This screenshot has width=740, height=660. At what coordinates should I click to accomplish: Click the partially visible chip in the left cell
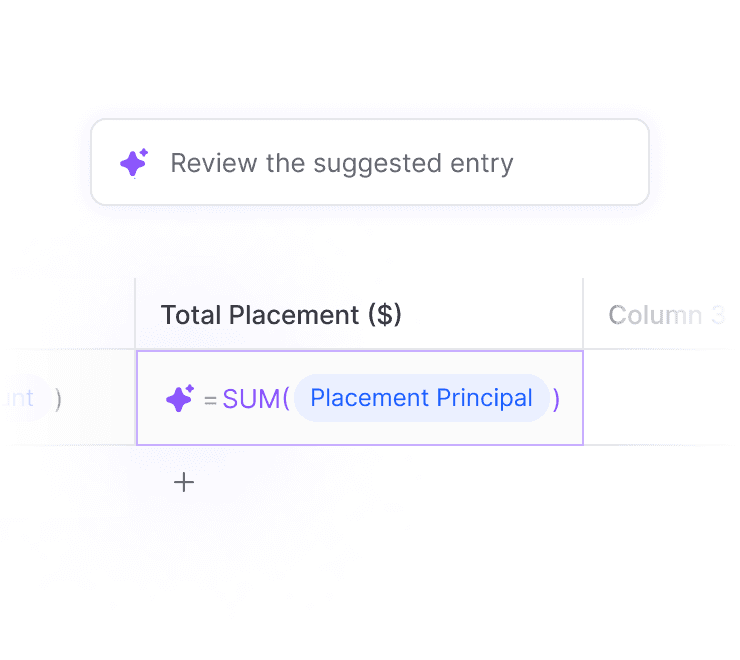pos(22,398)
